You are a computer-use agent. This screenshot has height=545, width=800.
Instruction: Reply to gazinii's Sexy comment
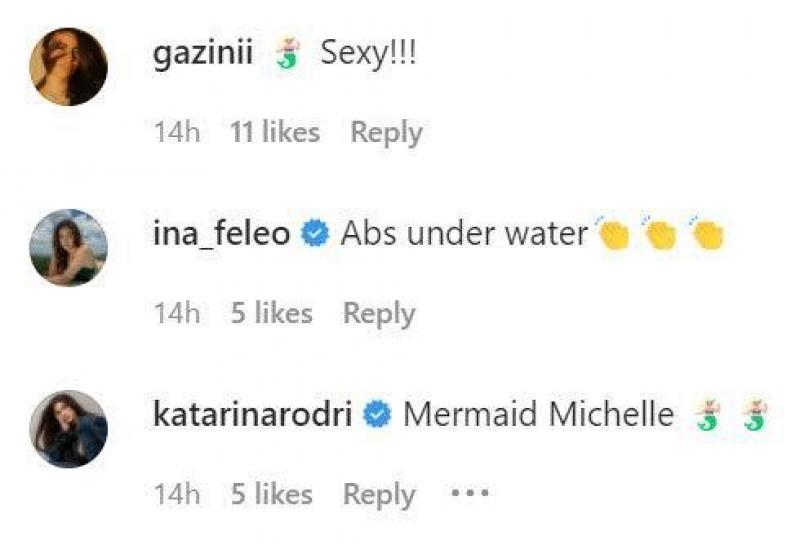(386, 132)
